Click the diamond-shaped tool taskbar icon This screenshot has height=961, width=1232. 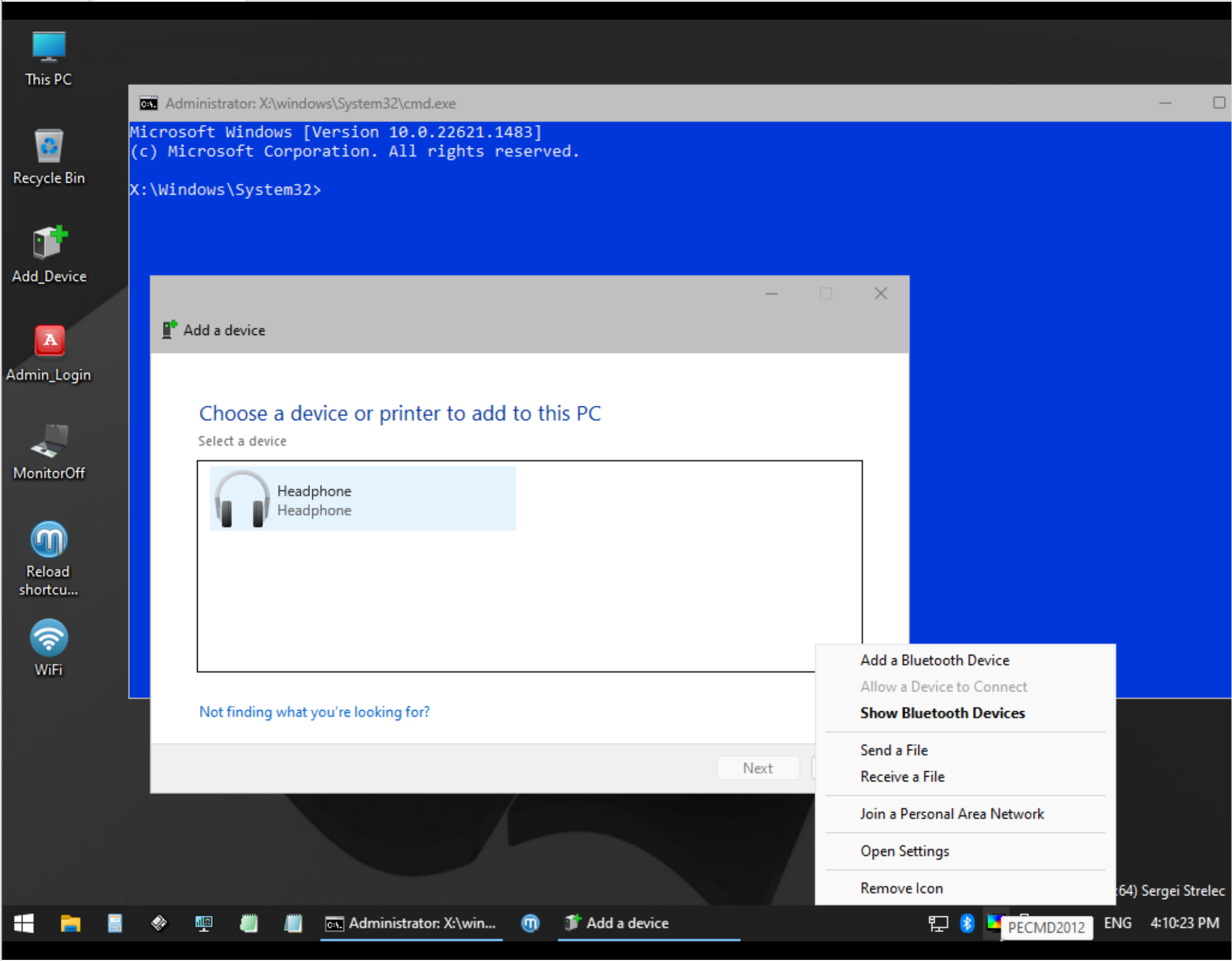click(159, 922)
